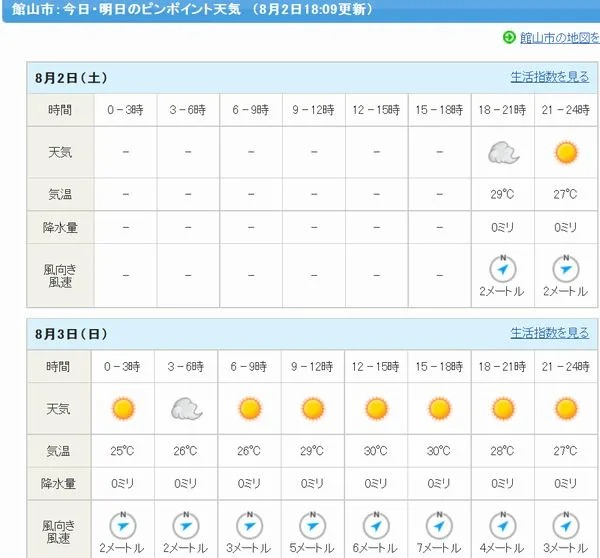Screen dimensions: 600x558
Task: Click wind compass for 8月2日 21-24時
Action: (566, 268)
